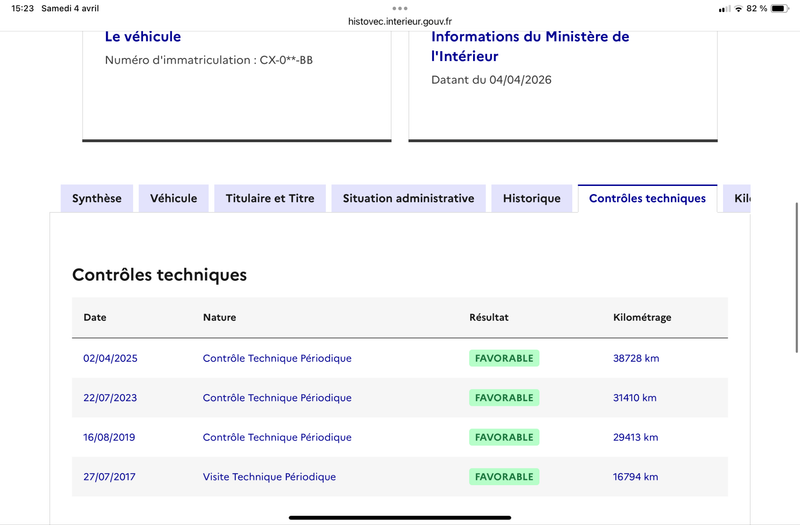Viewport: 800px width, 525px height.
Task: Click Contrôle Technique Périodique in the 16/08/2019 row
Action: click(x=277, y=437)
